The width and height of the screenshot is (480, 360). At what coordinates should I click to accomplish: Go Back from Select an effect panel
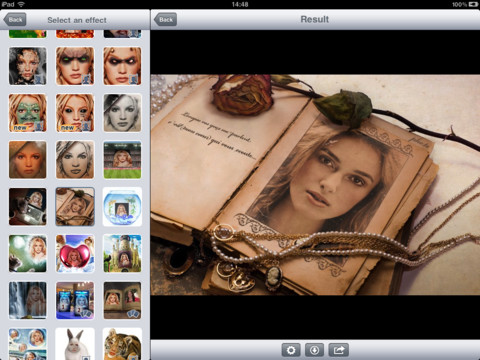coord(15,20)
